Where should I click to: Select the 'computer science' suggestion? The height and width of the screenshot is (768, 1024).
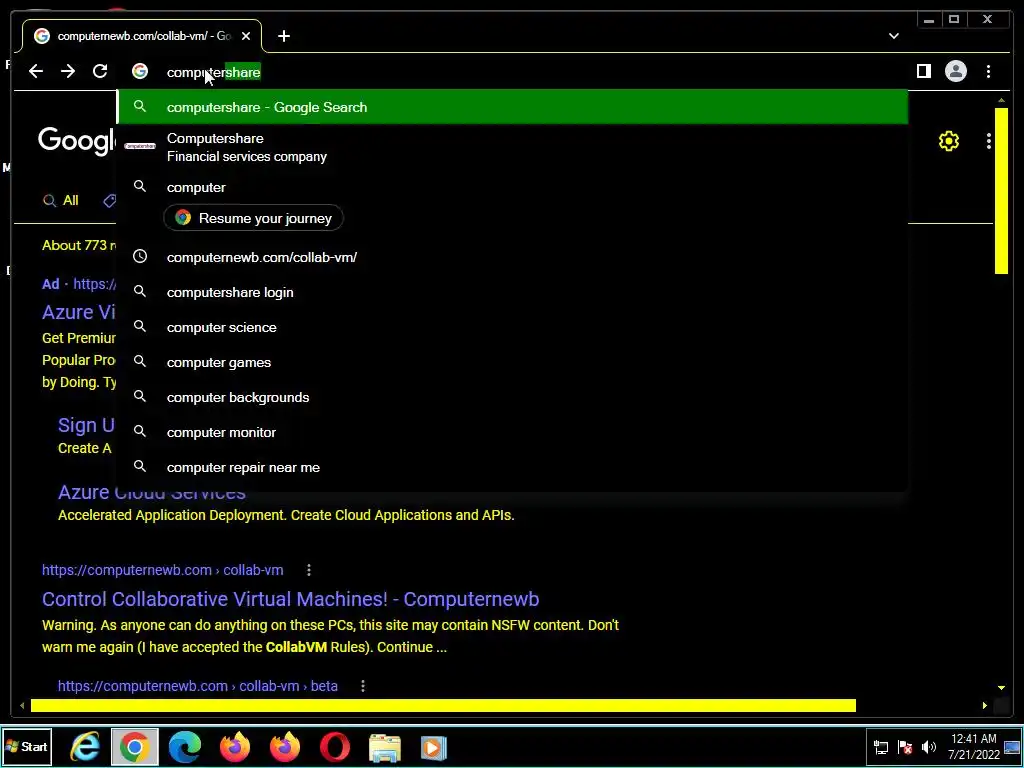(x=513, y=327)
